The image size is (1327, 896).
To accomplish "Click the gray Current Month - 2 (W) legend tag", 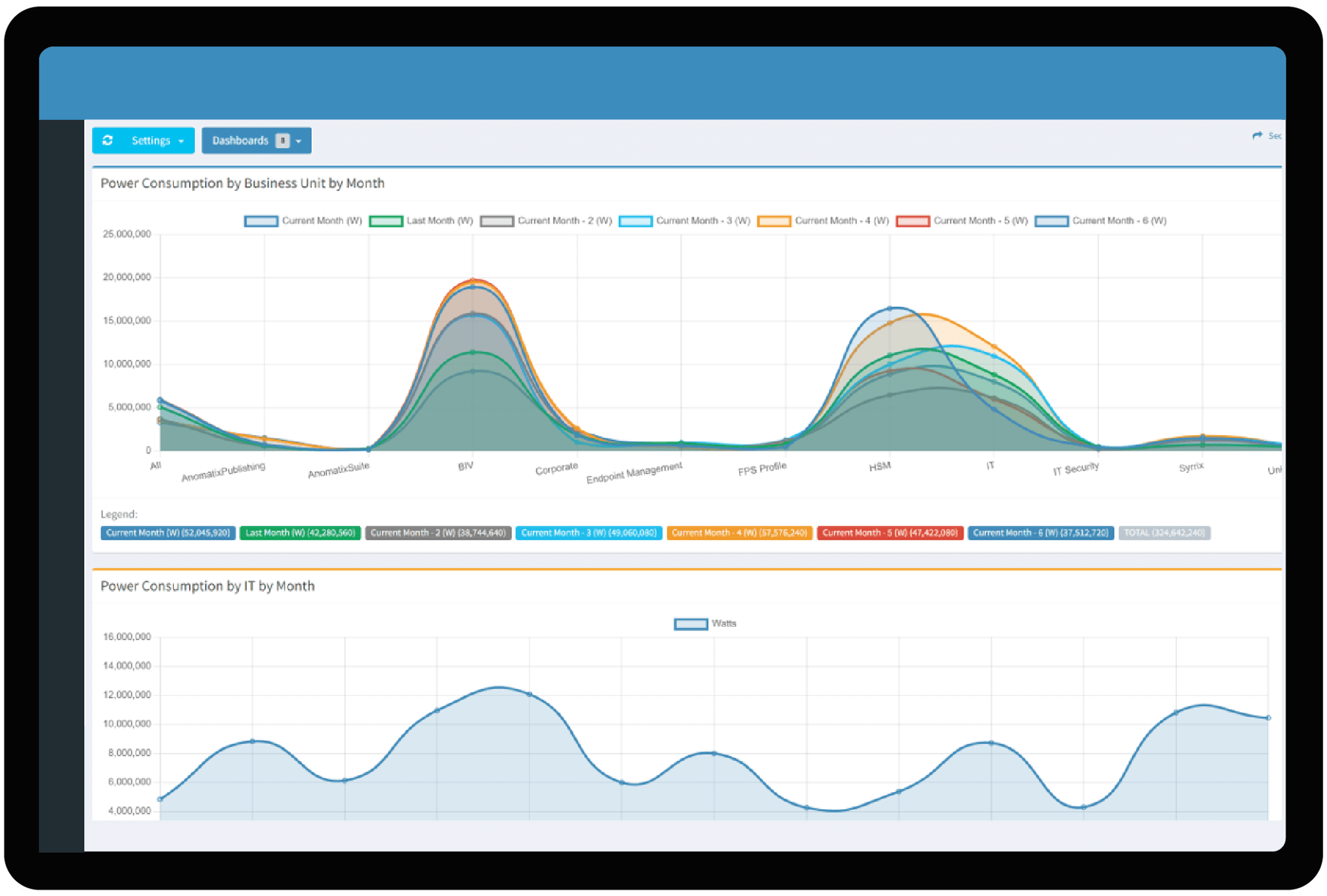I will point(439,533).
